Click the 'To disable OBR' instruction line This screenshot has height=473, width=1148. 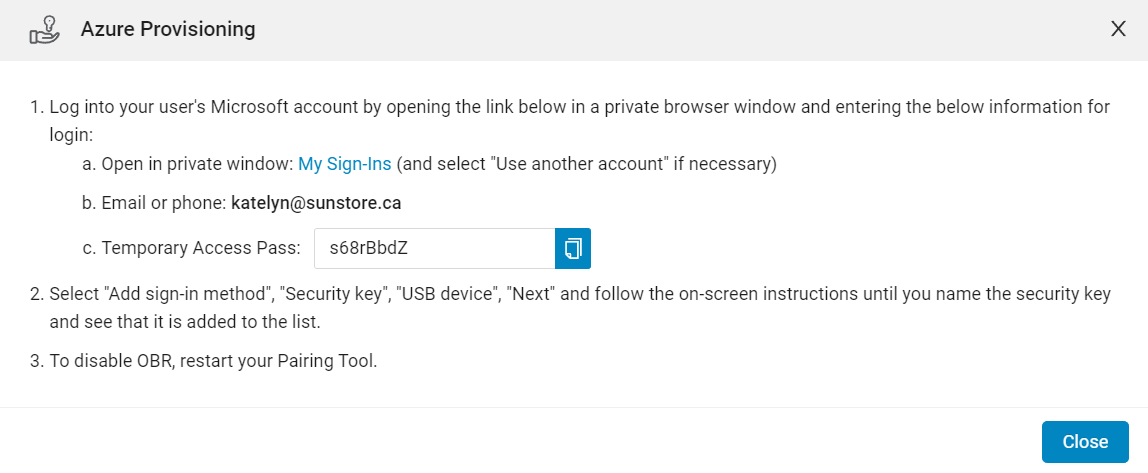tap(213, 362)
